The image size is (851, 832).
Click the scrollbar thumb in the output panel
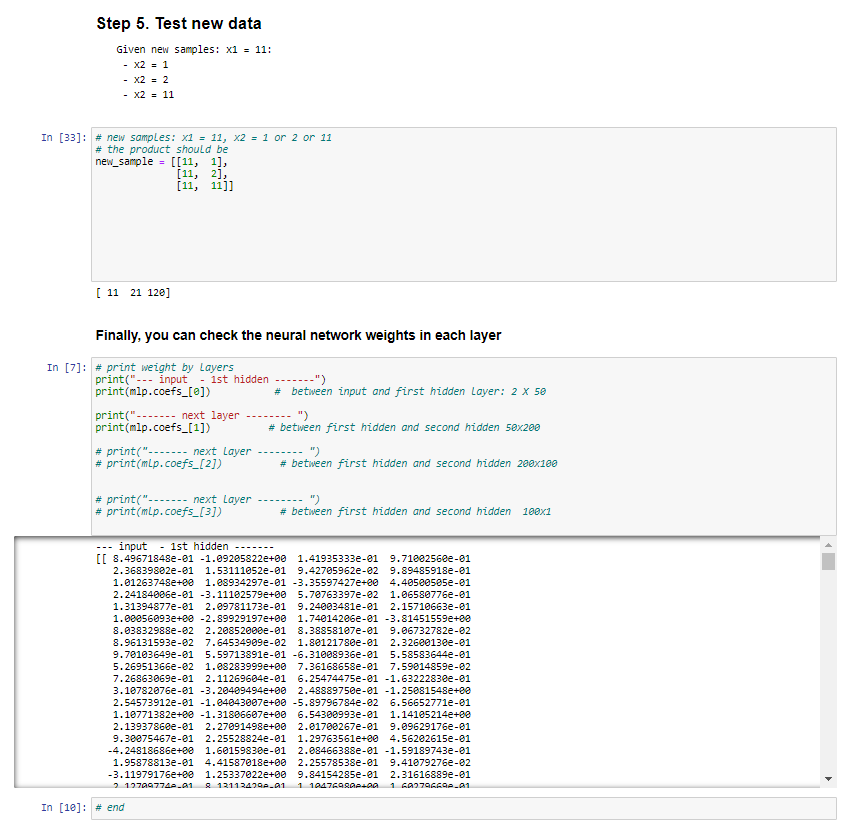tap(829, 560)
